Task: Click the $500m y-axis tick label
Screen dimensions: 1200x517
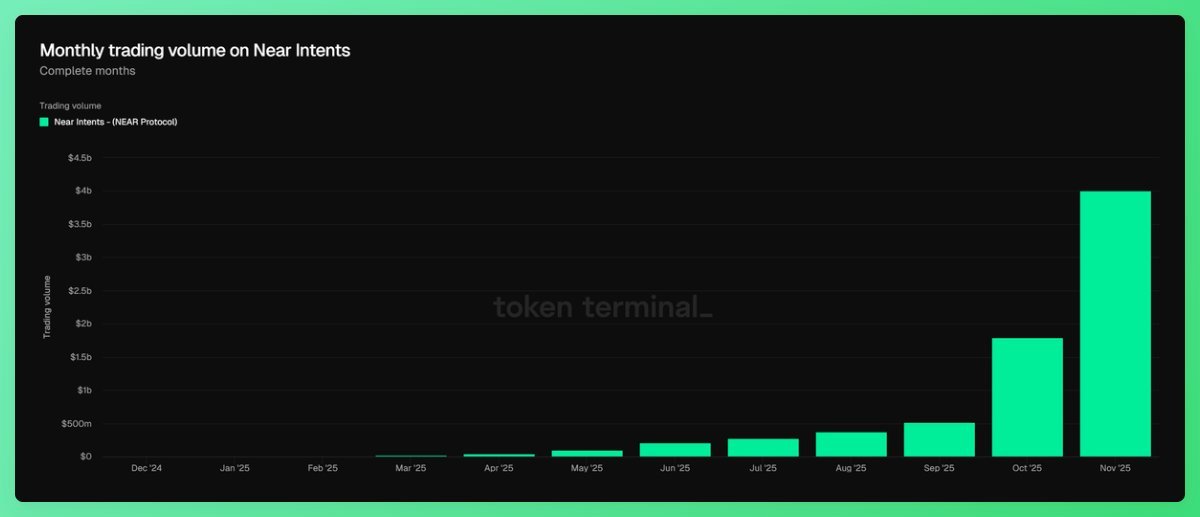Action: pos(78,424)
